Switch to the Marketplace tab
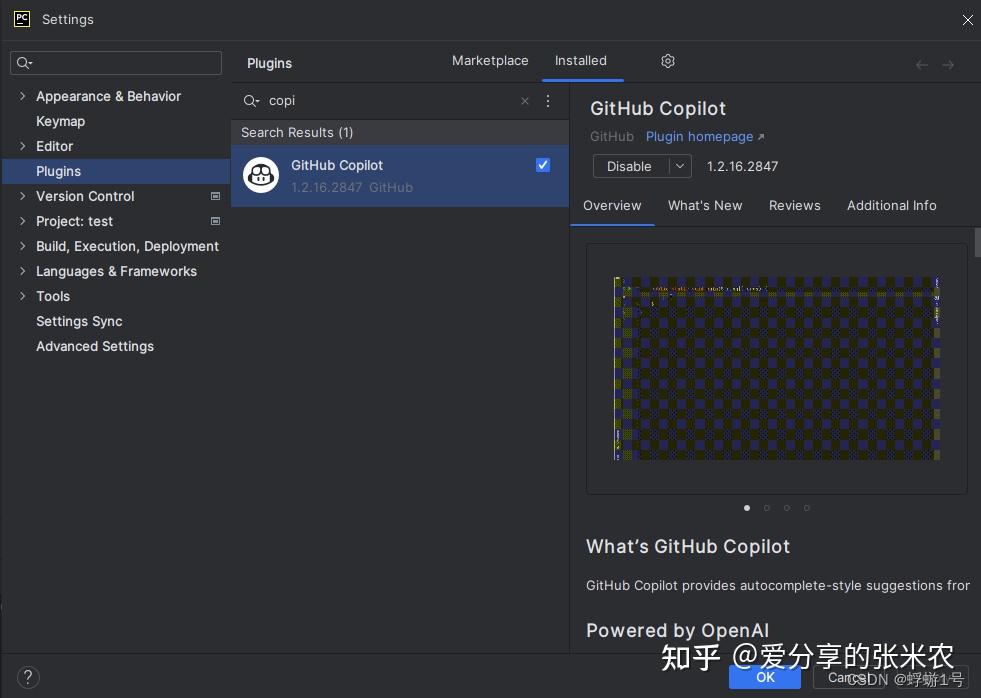981x698 pixels. 490,60
